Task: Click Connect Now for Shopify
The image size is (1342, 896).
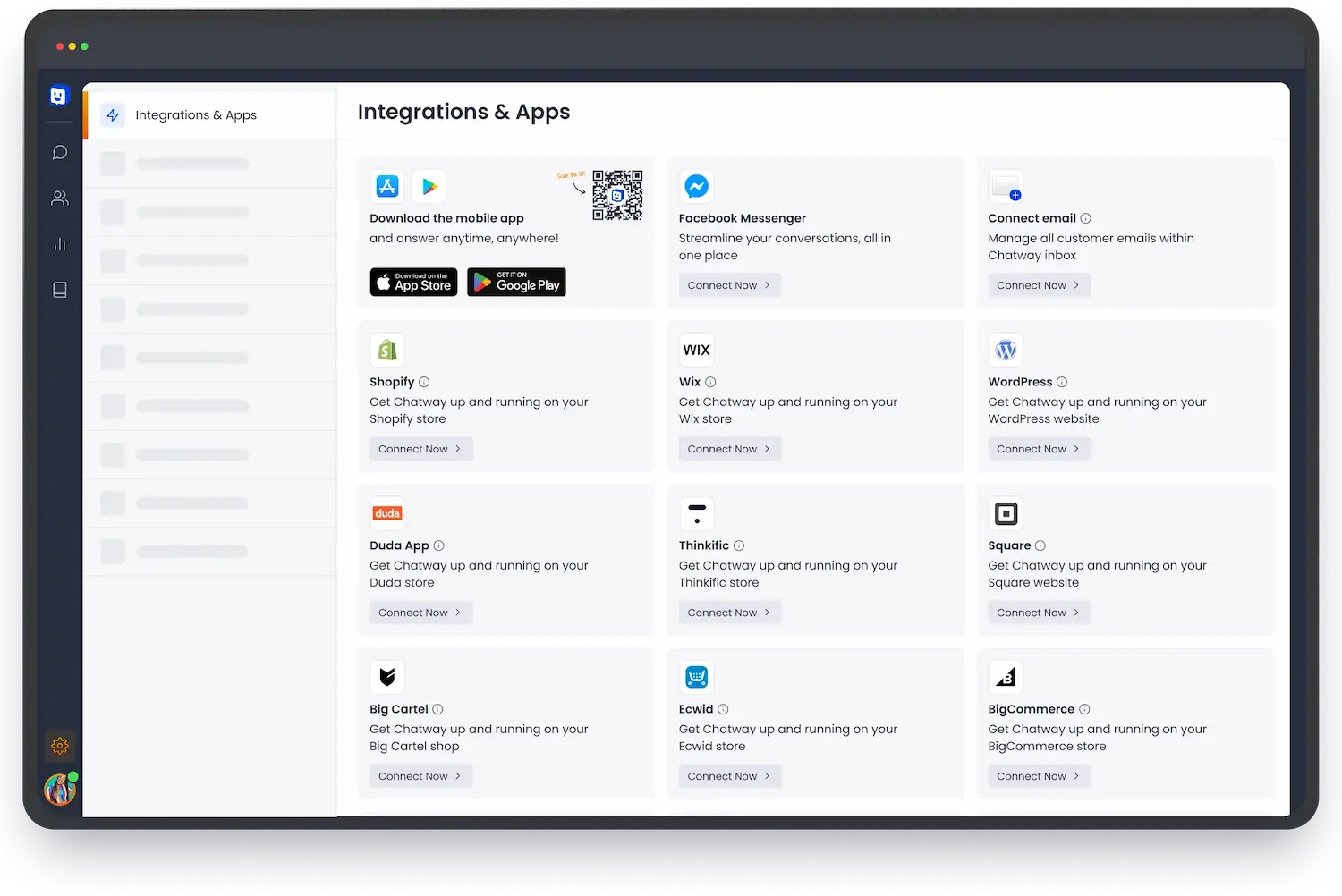Action: click(420, 449)
